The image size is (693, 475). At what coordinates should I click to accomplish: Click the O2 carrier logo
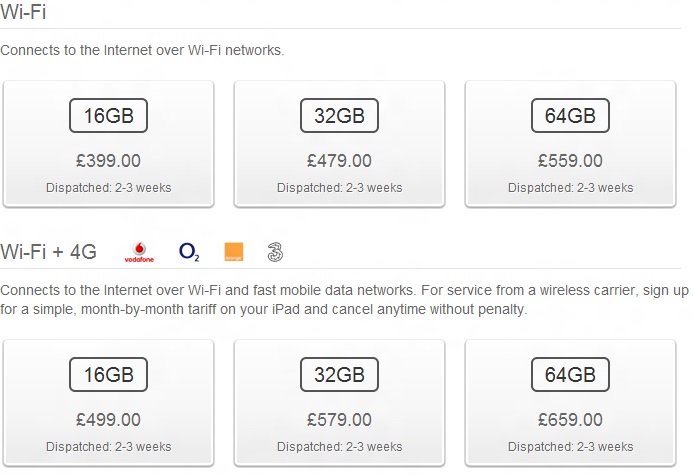pos(189,252)
